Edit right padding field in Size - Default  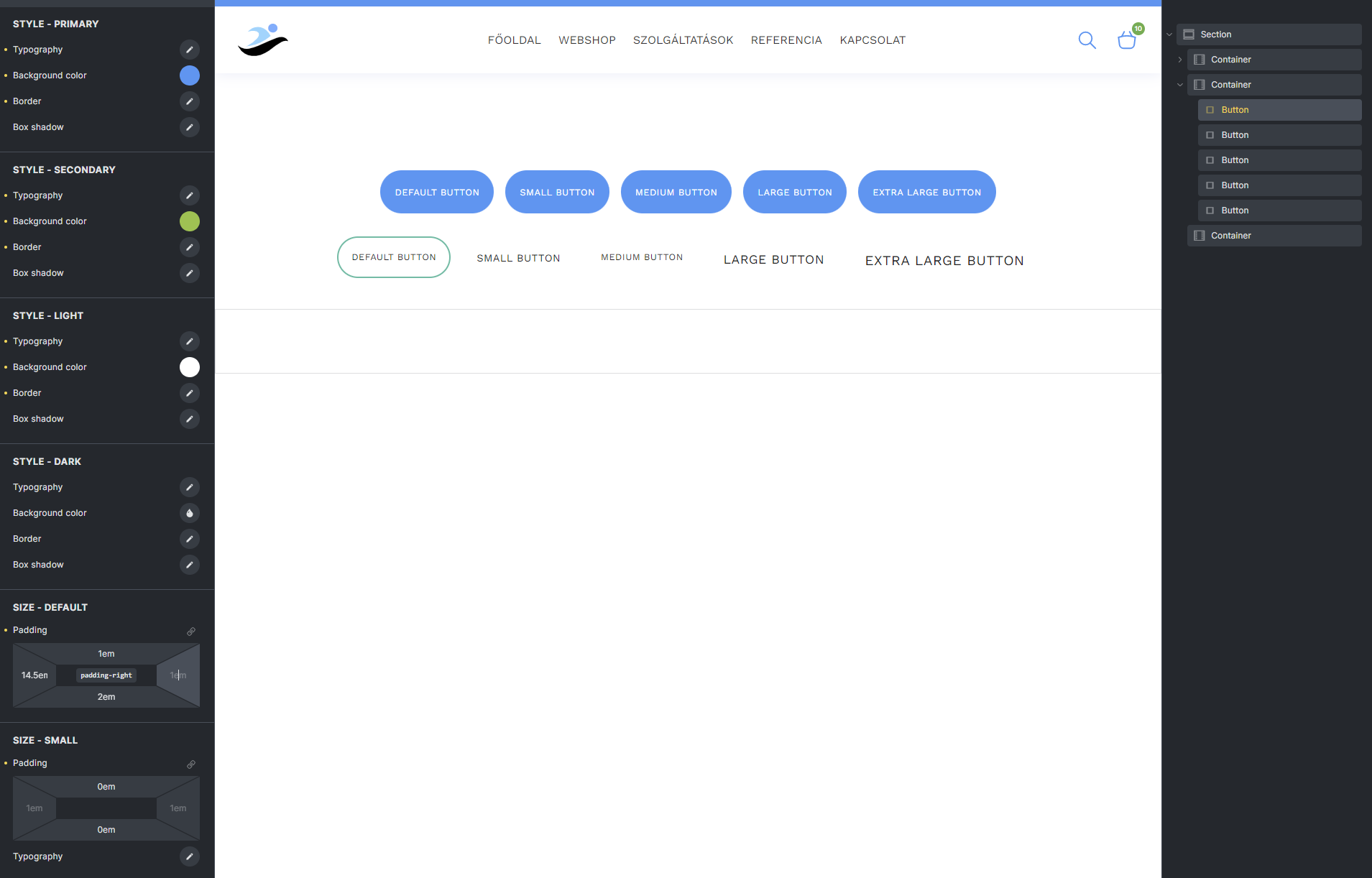coord(178,675)
